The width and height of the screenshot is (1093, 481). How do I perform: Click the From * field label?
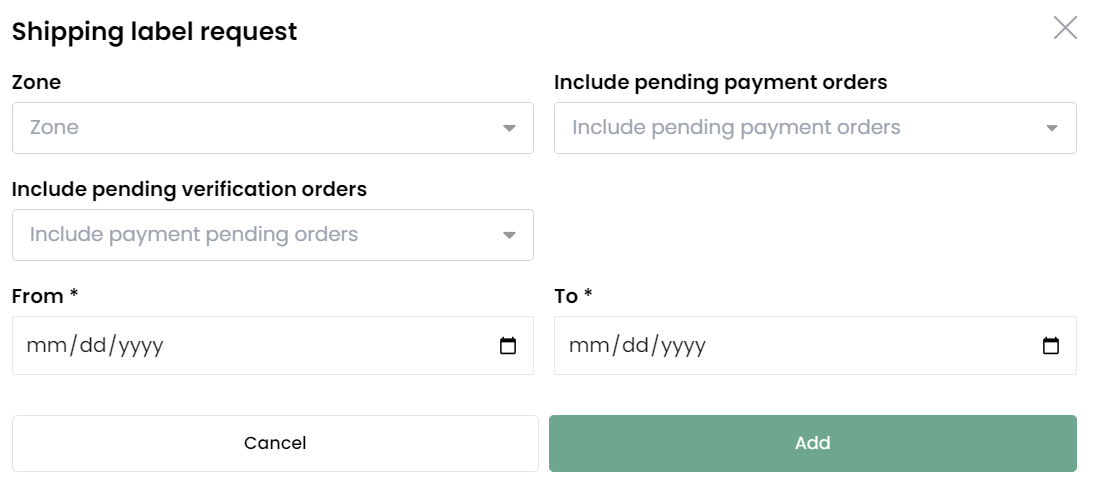(45, 296)
